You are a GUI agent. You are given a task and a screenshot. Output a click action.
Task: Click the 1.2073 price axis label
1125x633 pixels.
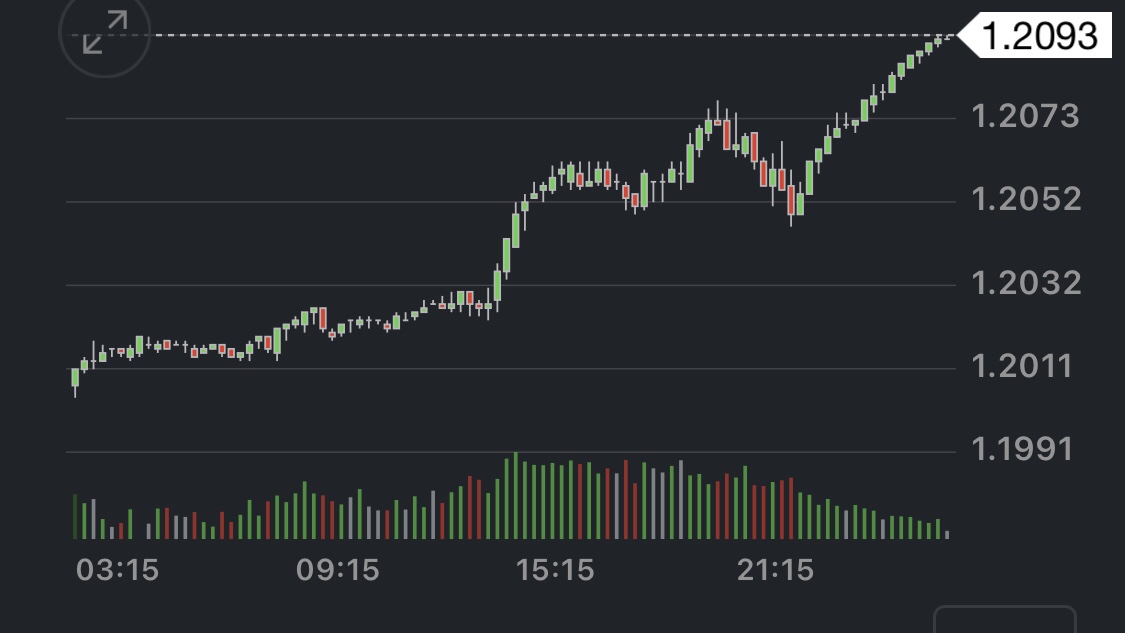(1026, 116)
